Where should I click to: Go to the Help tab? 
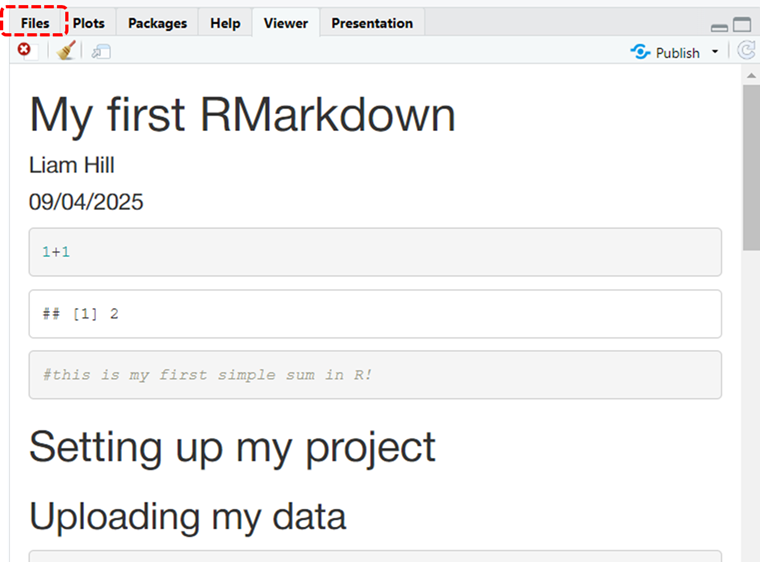click(225, 23)
